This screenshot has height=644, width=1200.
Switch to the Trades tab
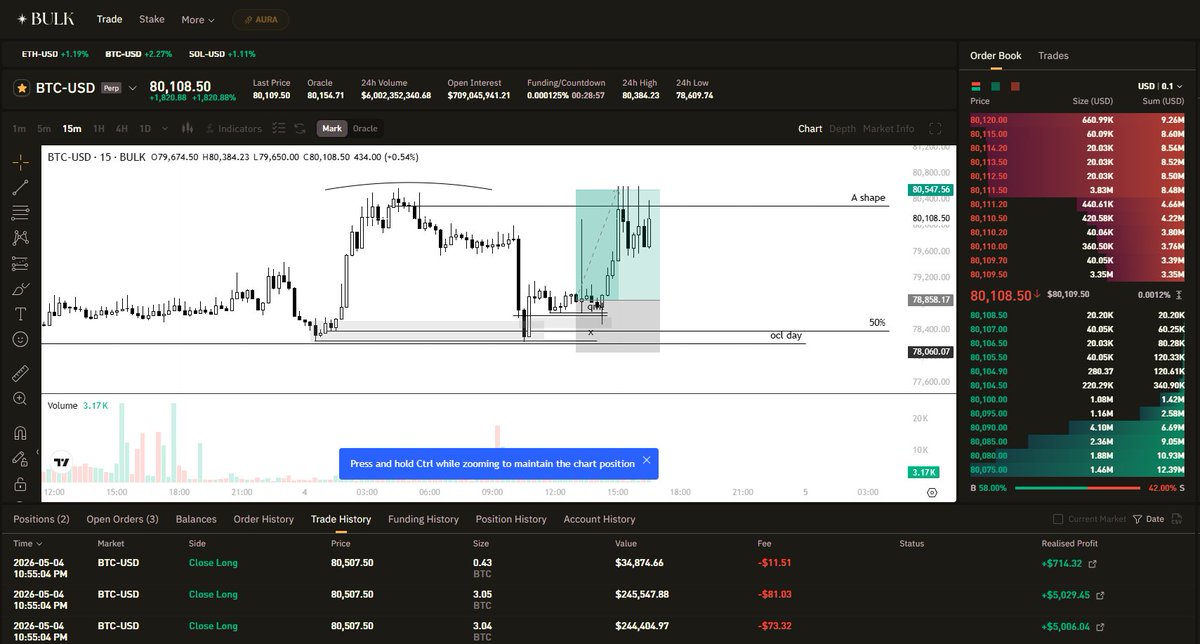[x=1053, y=56]
